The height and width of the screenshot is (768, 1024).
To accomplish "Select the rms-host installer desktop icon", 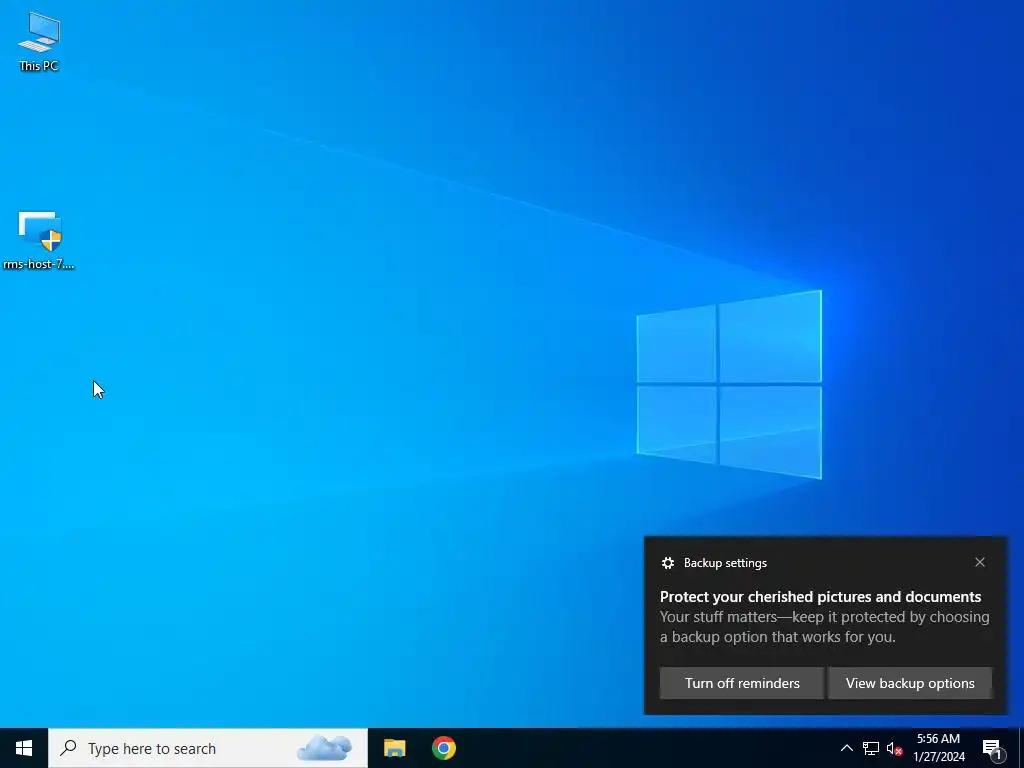I will coord(39,240).
